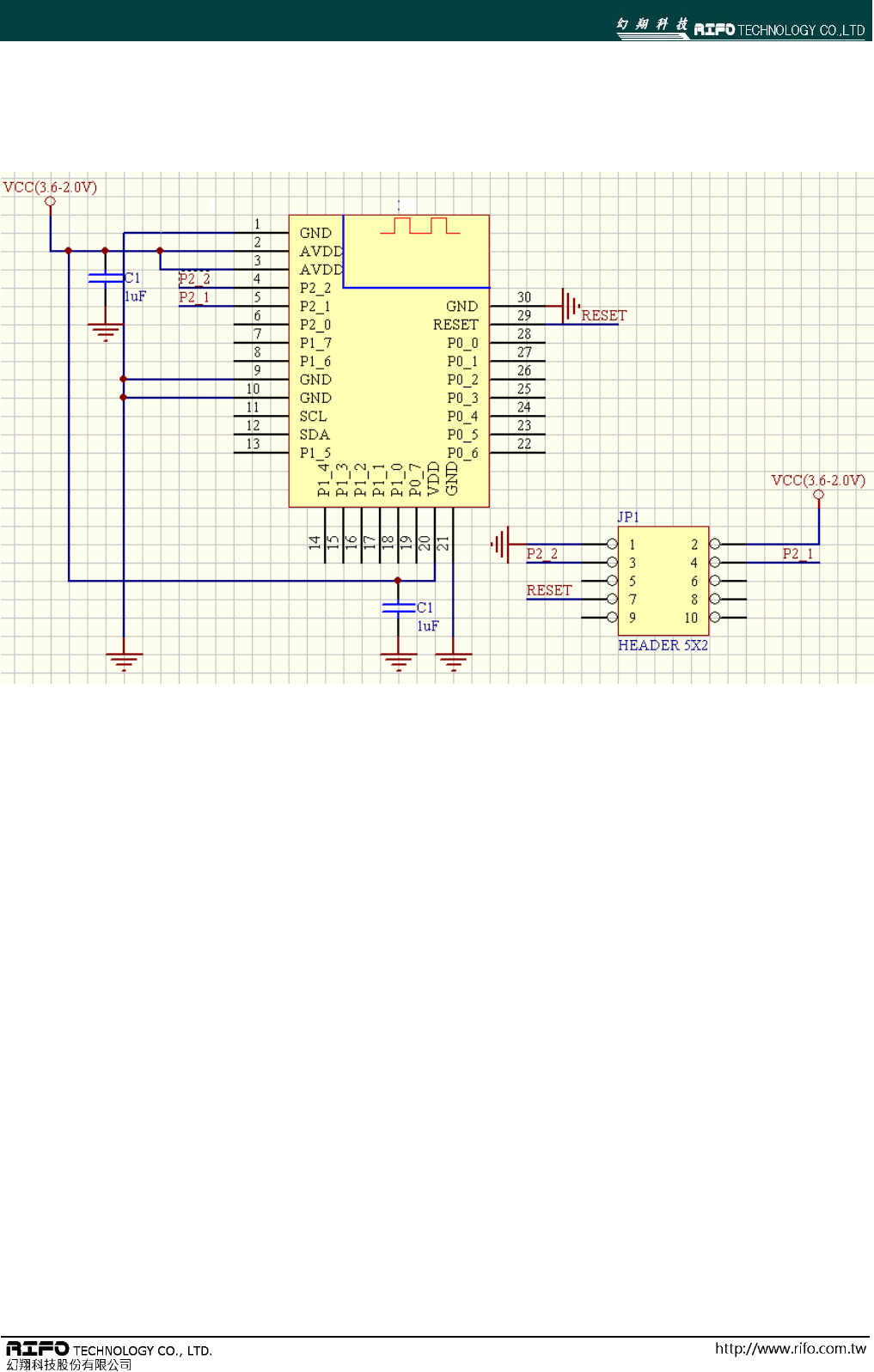
Task: Click the RIFO logo in the bottom footer
Action: click(x=38, y=1349)
